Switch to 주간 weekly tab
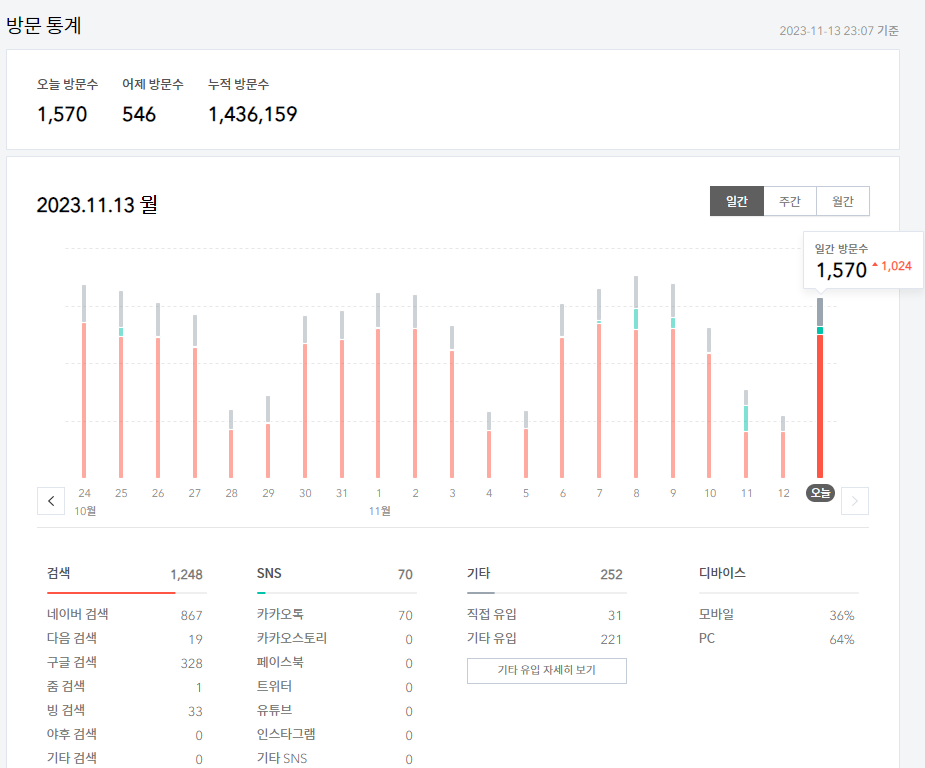 [x=790, y=201]
